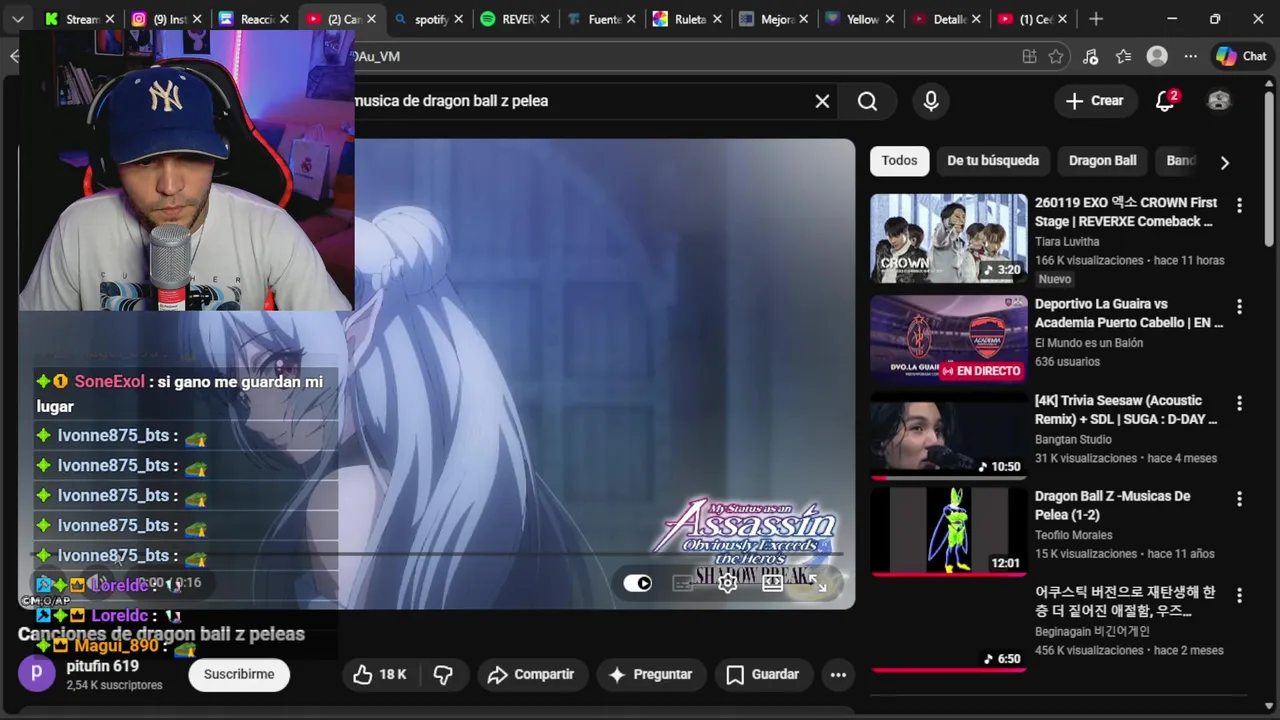Click the Bangtan Studio channel name
Image resolution: width=1280 pixels, height=720 pixels.
coord(1073,440)
